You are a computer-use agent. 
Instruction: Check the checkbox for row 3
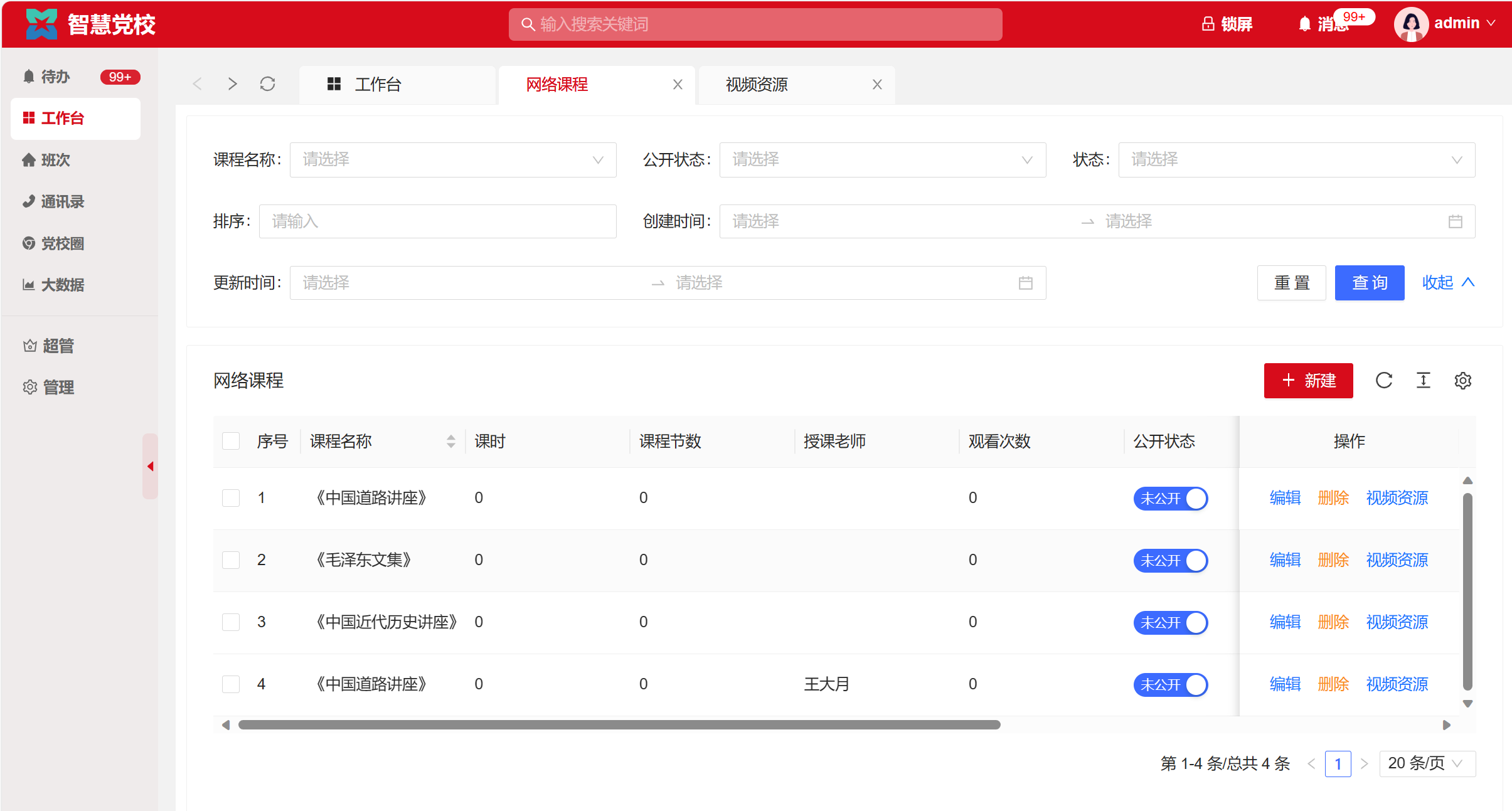click(x=231, y=622)
